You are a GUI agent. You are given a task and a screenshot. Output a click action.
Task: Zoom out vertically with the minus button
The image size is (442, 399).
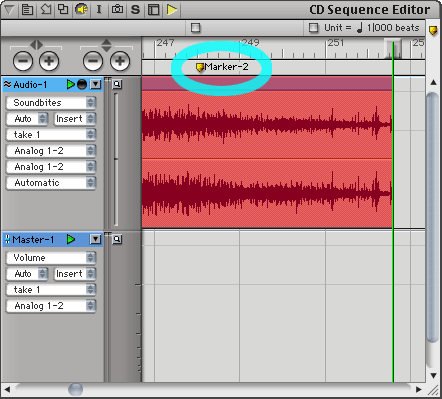(x=93, y=61)
